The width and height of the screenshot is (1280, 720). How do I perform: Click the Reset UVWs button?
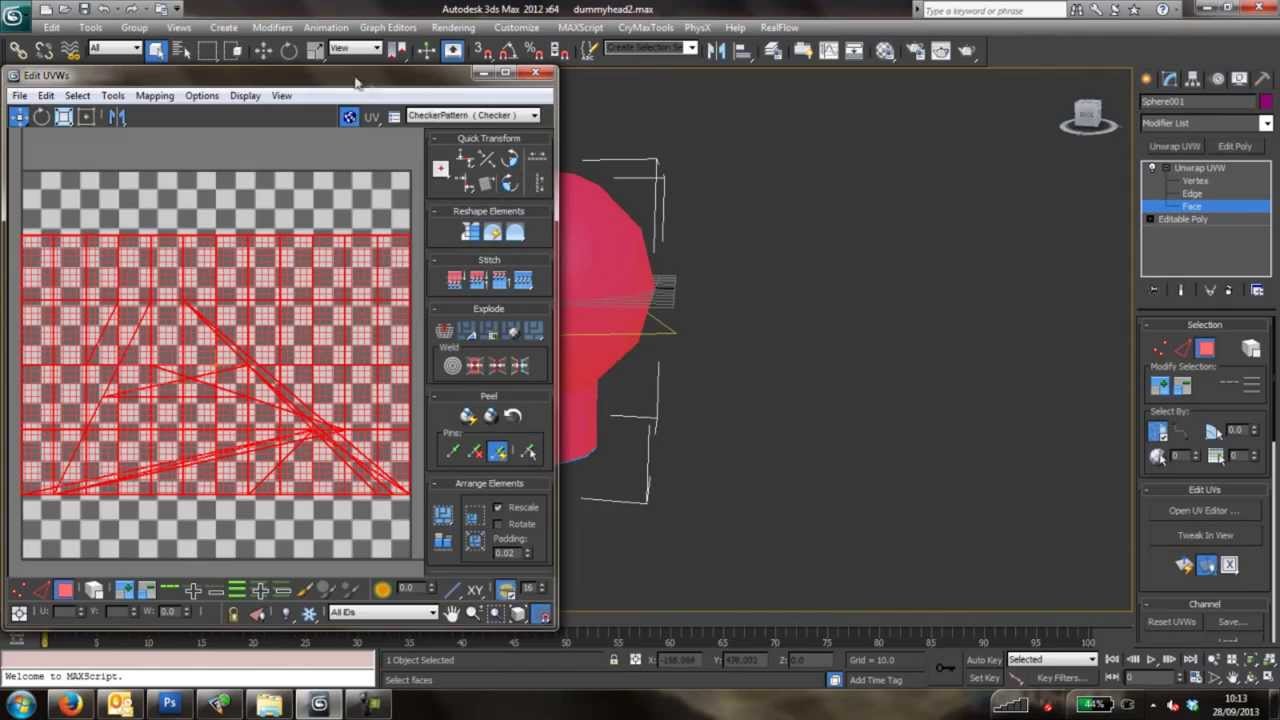tap(1172, 622)
